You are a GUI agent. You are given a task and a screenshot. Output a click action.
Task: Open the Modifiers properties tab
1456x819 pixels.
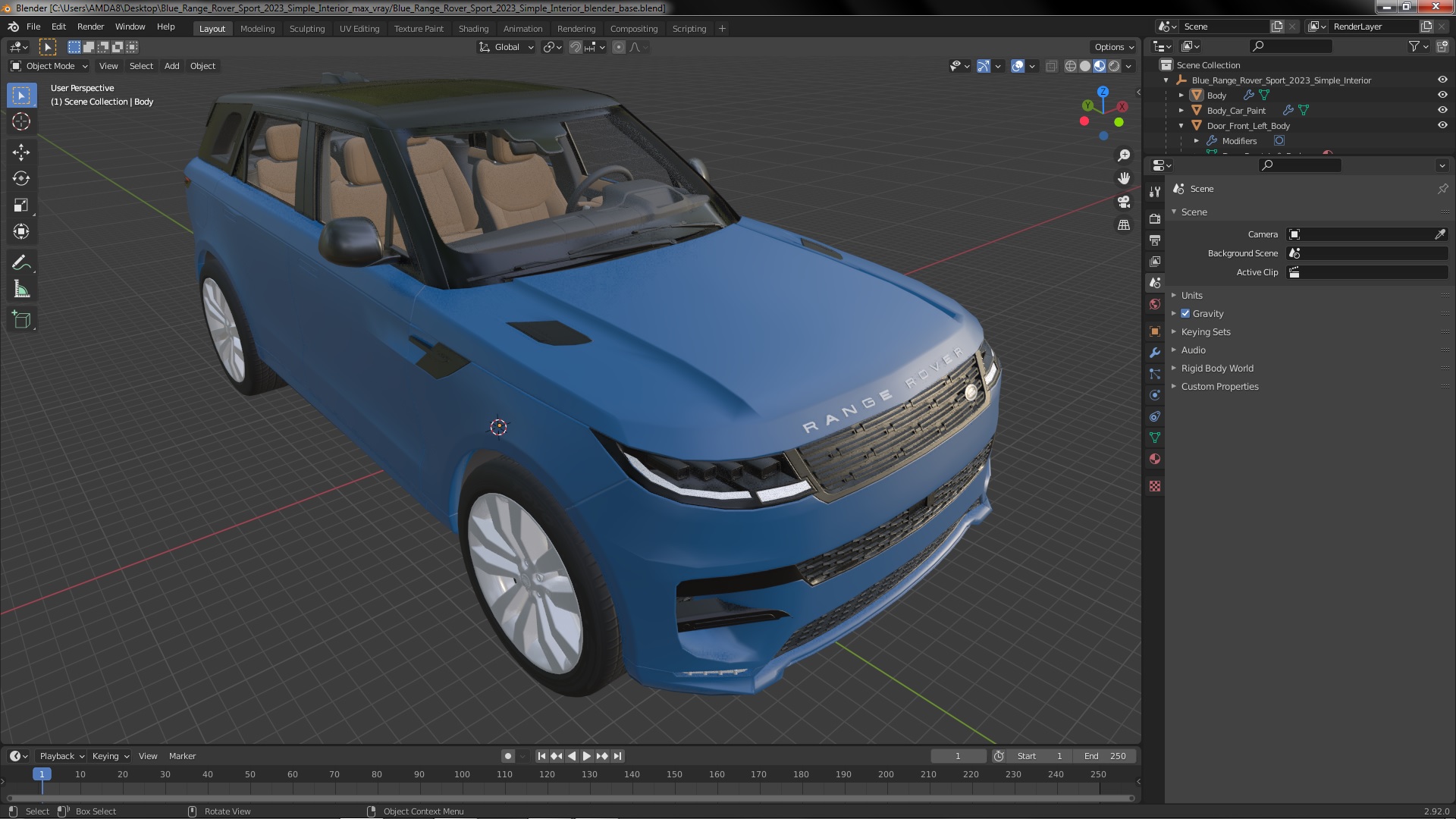[x=1155, y=353]
